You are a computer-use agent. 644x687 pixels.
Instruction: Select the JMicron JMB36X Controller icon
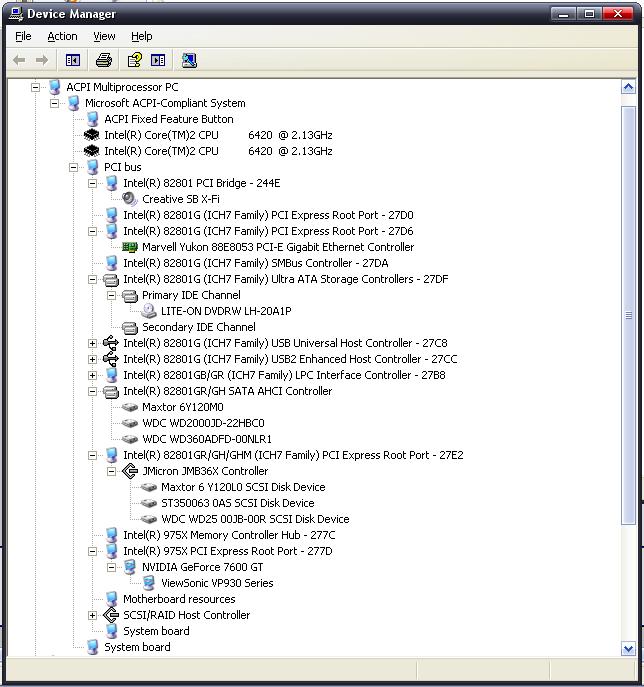[130, 471]
